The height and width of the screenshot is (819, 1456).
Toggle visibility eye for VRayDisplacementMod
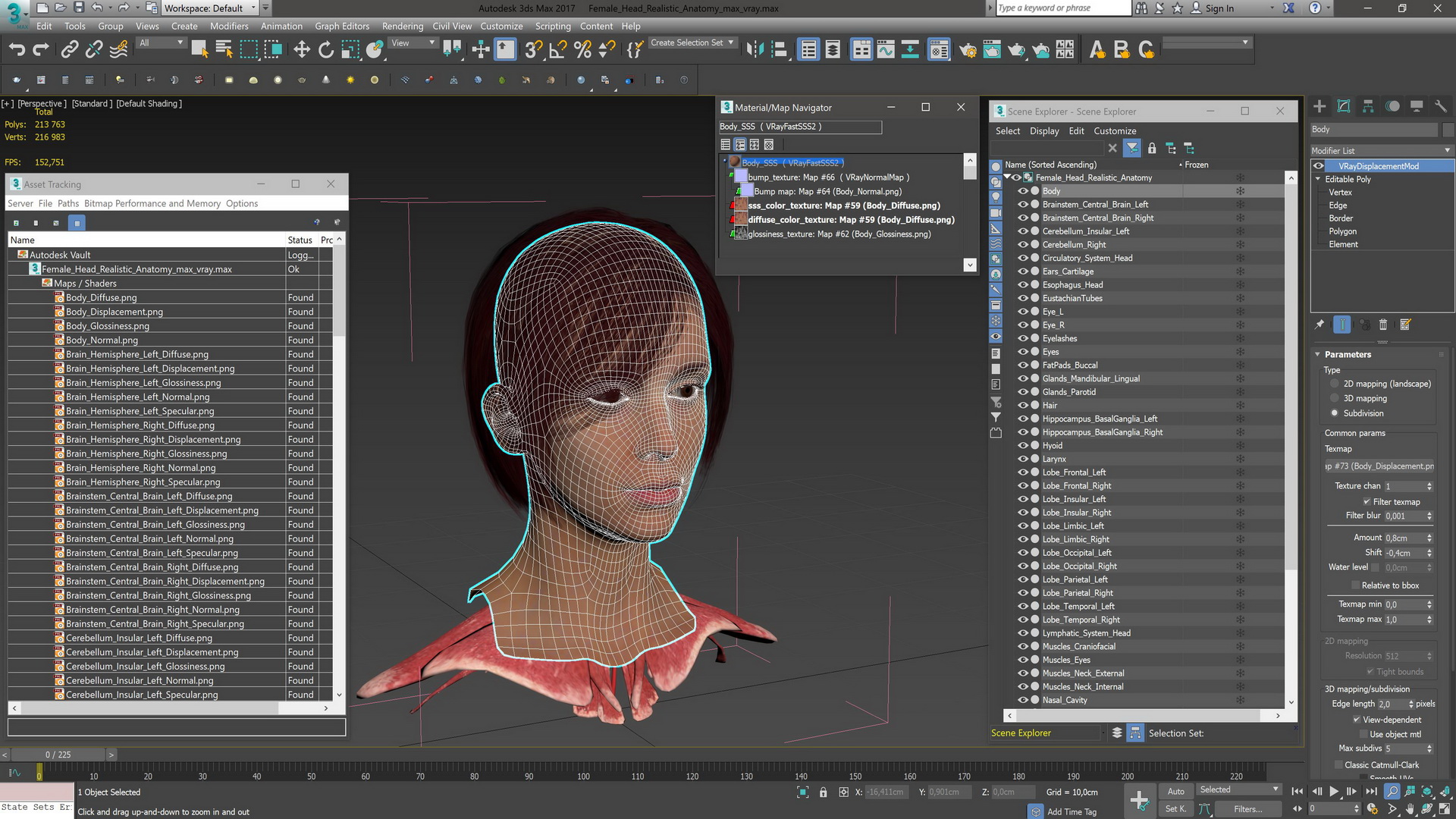pos(1319,166)
